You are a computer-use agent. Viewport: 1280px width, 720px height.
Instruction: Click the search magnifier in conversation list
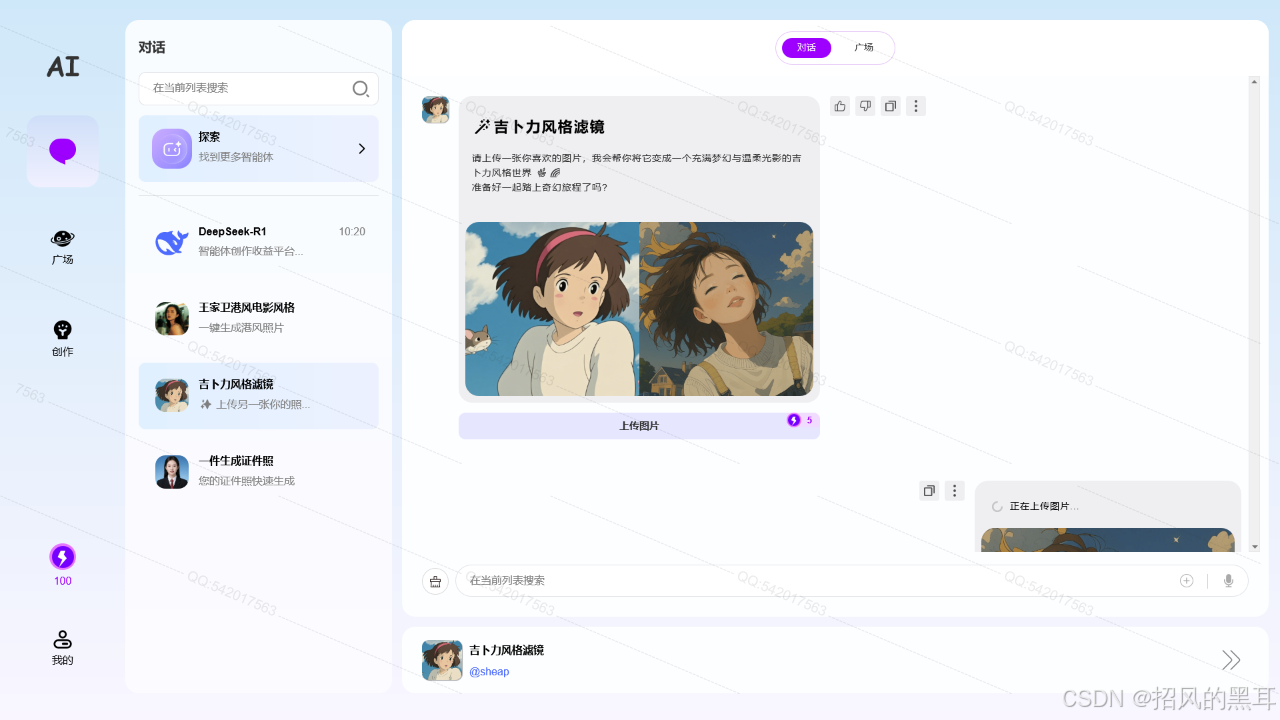[x=361, y=88]
